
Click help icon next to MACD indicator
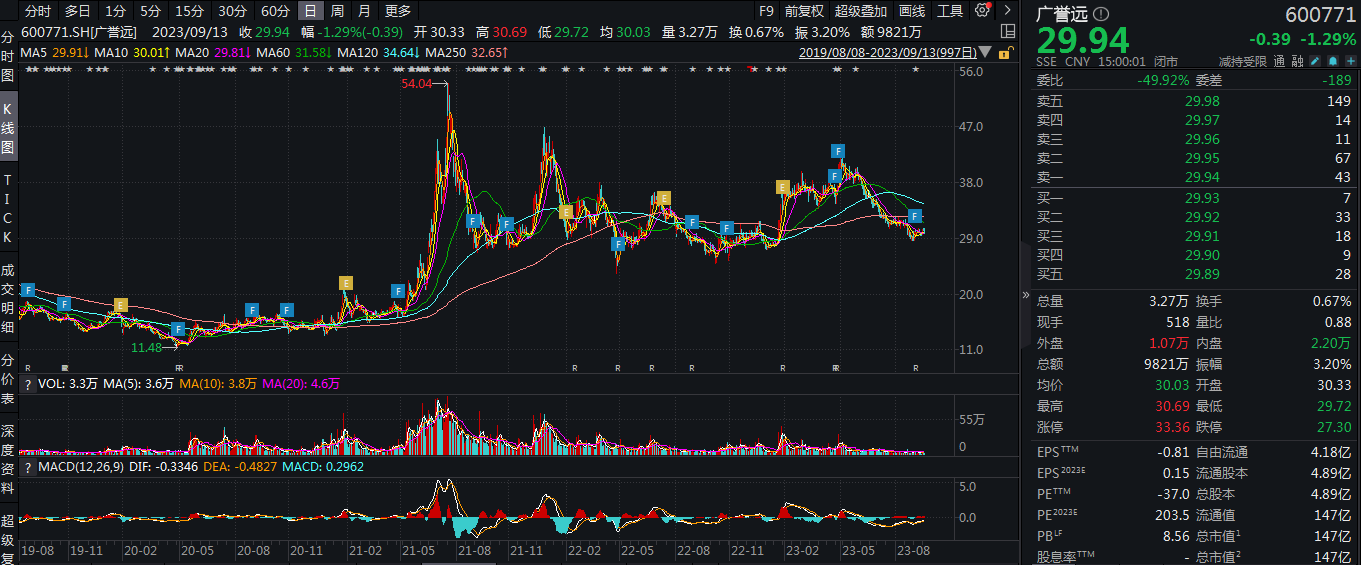27,466
